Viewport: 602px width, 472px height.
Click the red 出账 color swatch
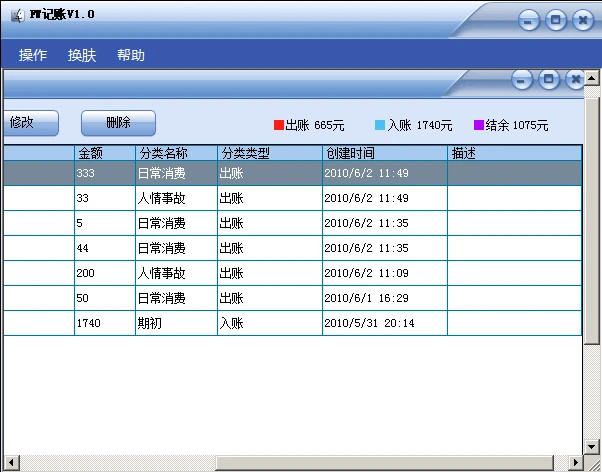coord(279,125)
